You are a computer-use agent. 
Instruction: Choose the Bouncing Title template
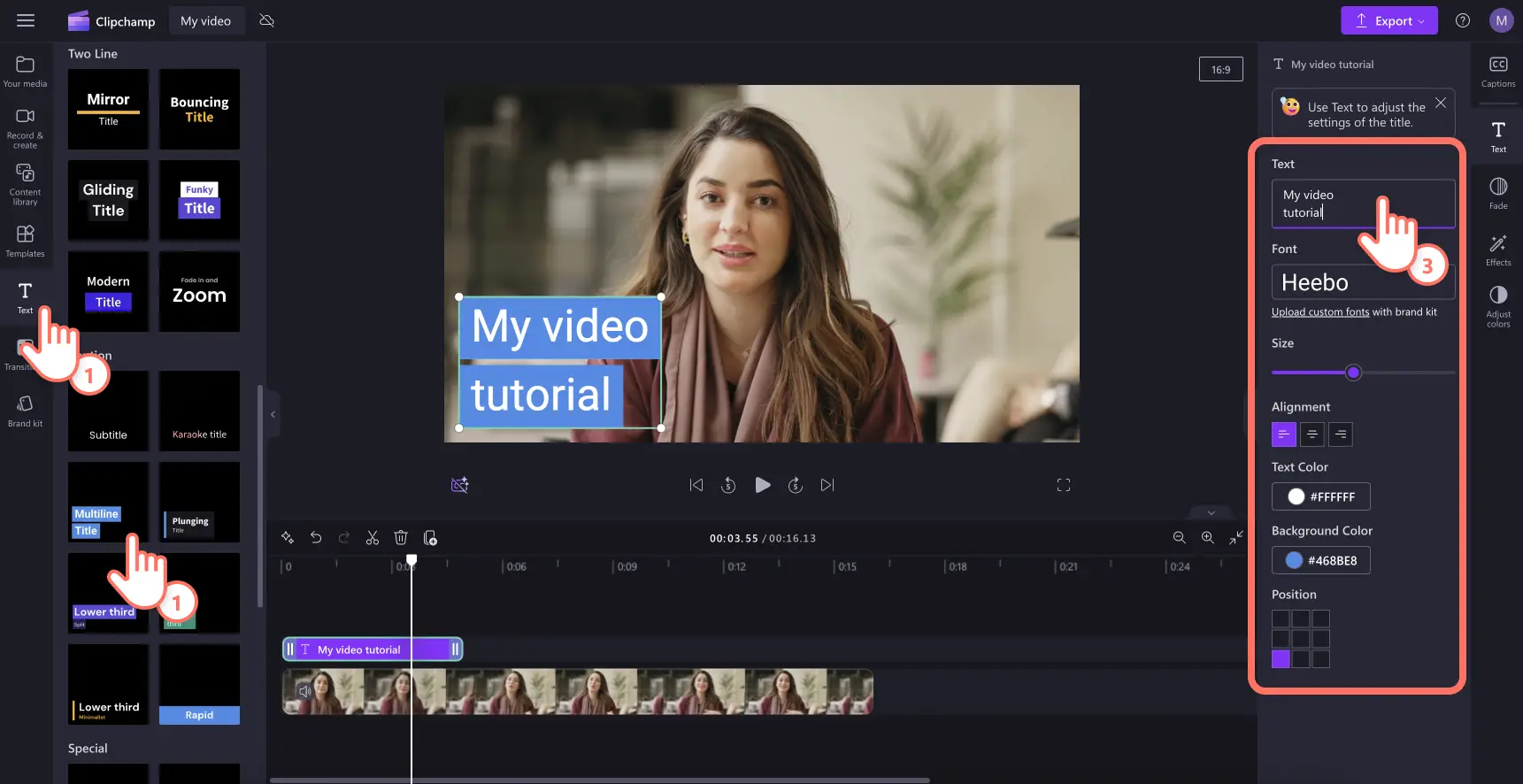(199, 109)
